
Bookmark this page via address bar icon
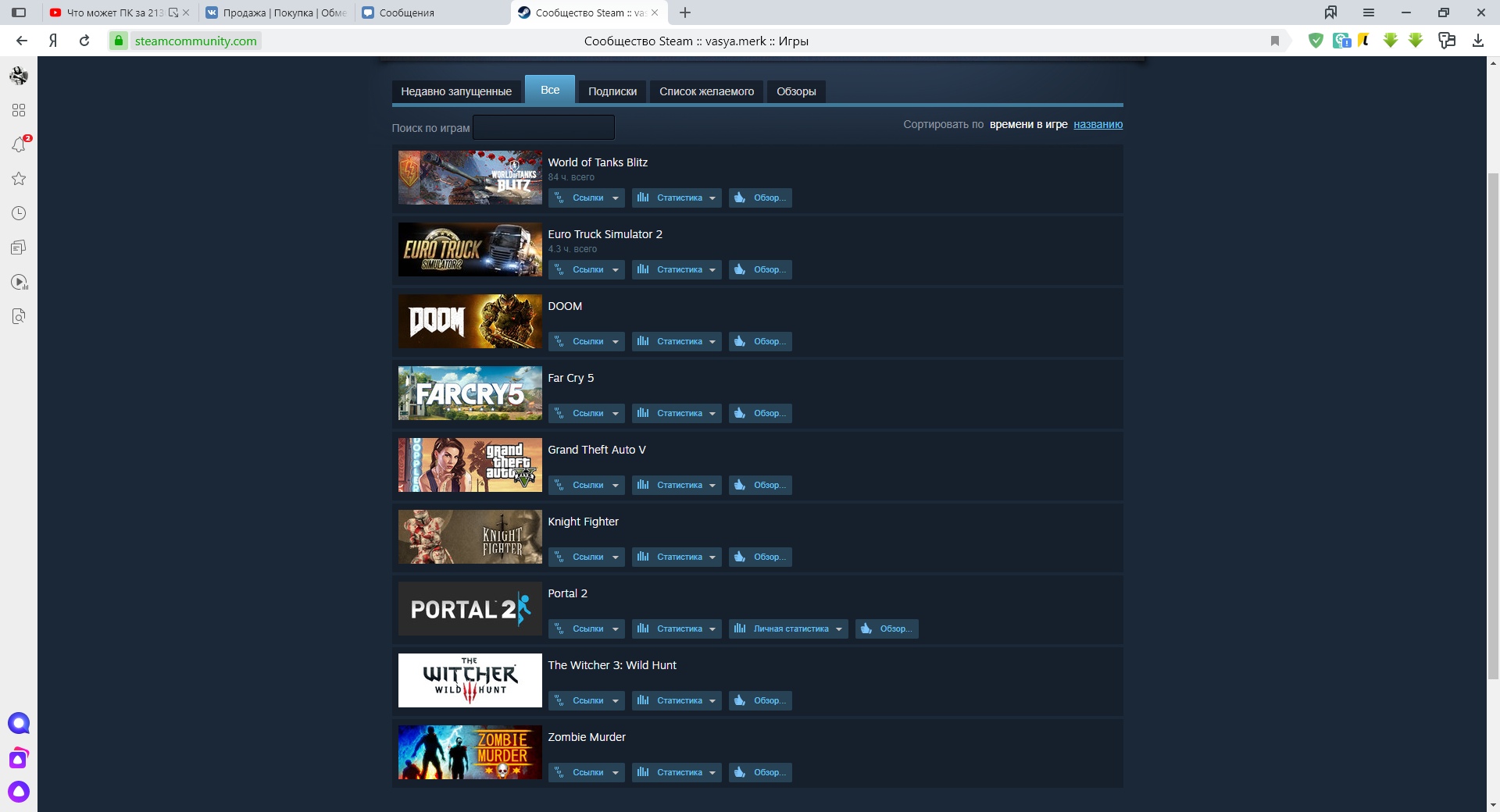(1275, 41)
